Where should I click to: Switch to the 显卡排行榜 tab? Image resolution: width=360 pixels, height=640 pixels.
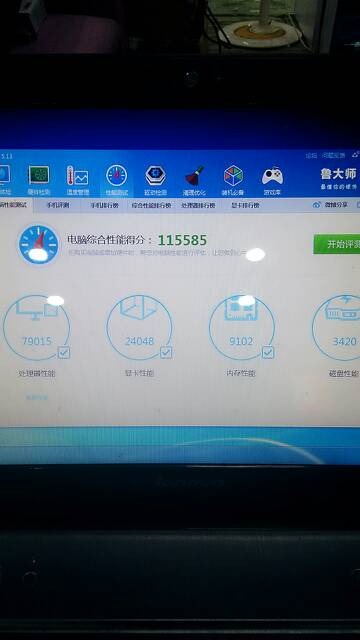coord(245,205)
